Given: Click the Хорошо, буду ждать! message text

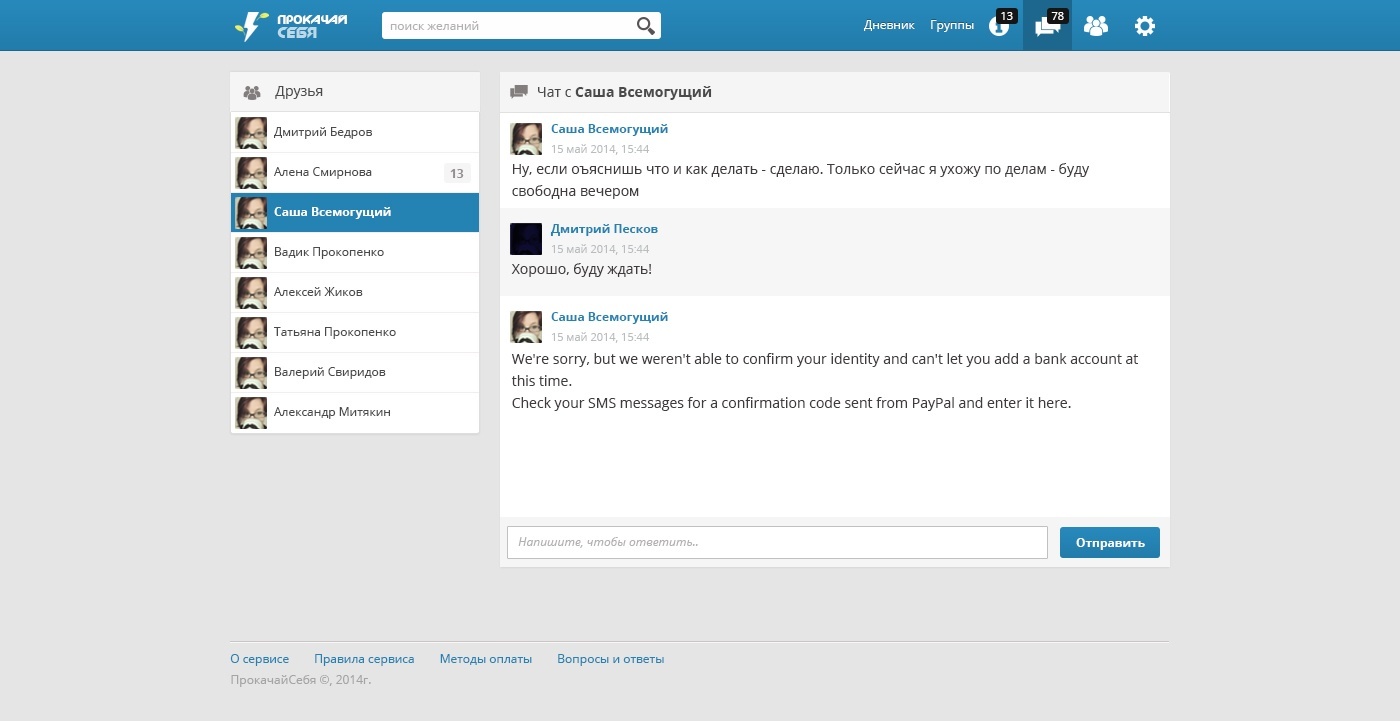Looking at the screenshot, I should pyautogui.click(x=582, y=269).
